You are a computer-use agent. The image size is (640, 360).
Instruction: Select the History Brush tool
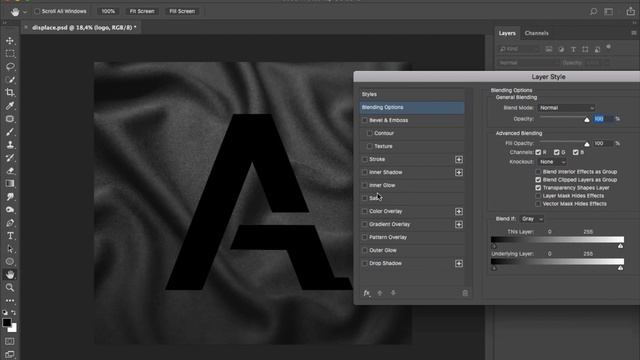(10, 158)
